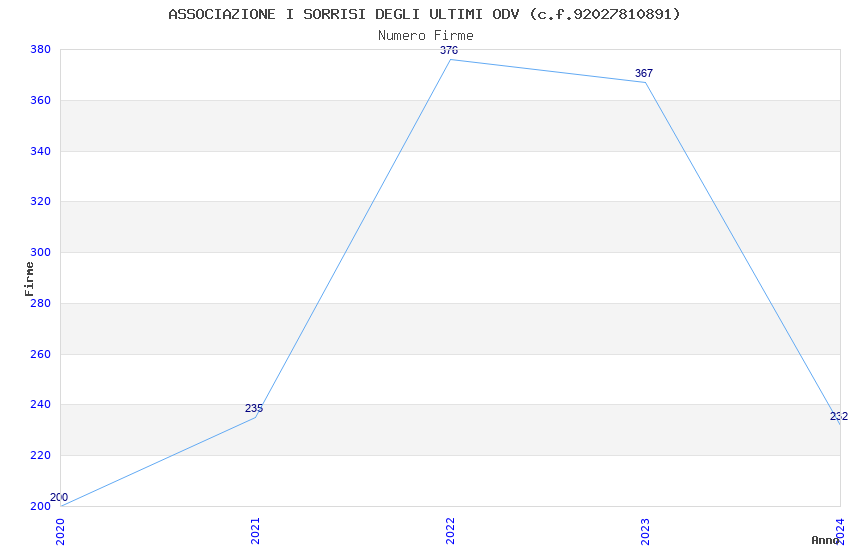Screen dimensions: 850x550
Task: Click the x-axis year 2022
Action: [450, 531]
